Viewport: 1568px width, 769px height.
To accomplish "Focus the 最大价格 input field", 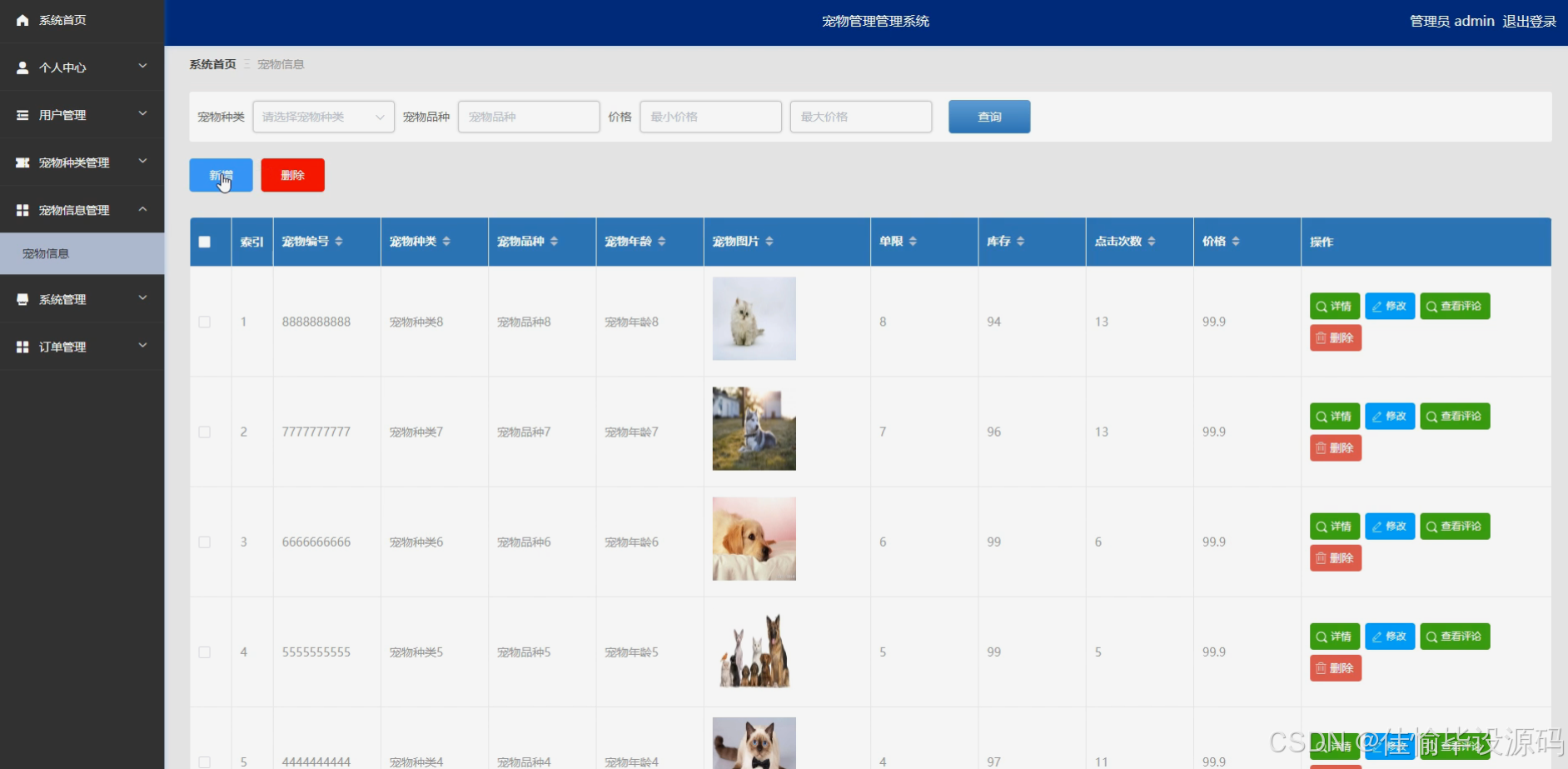I will coord(860,117).
